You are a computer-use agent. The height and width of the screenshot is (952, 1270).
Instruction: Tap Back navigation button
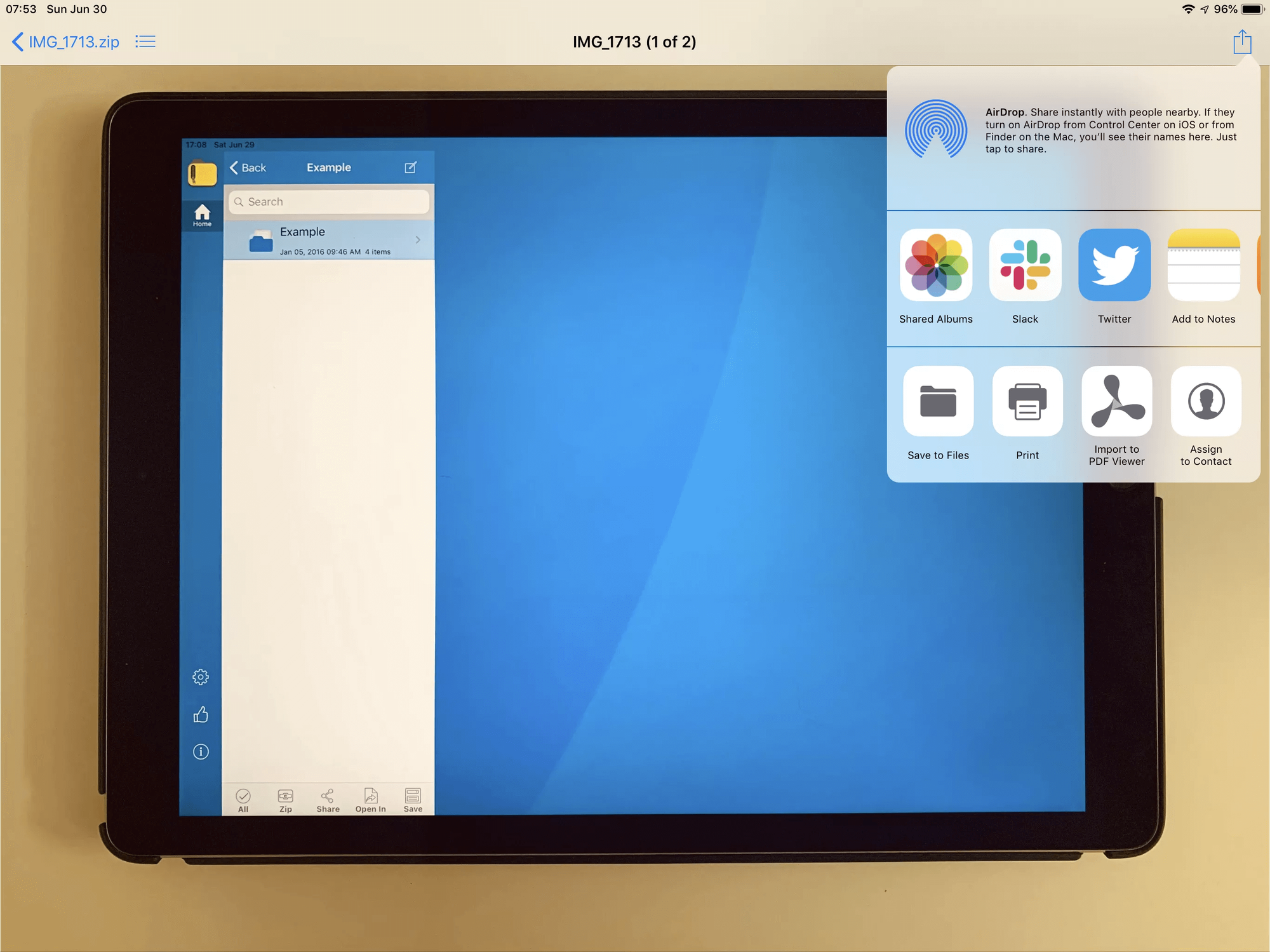[x=248, y=168]
